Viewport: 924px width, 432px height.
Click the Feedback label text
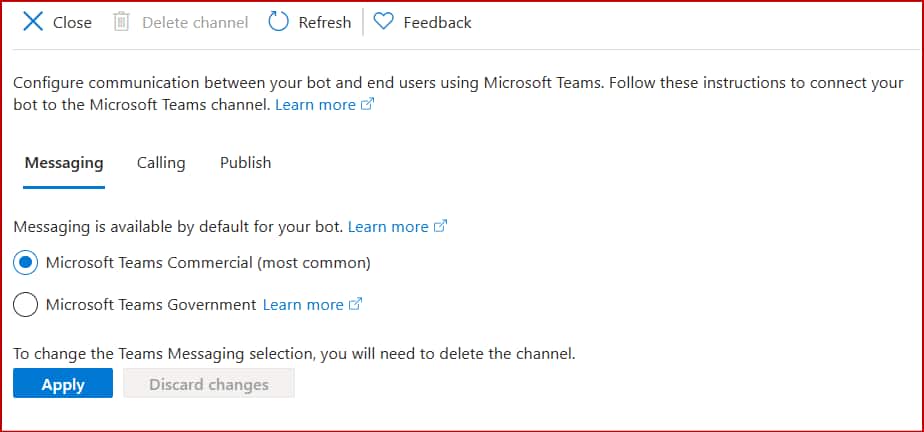(x=437, y=22)
